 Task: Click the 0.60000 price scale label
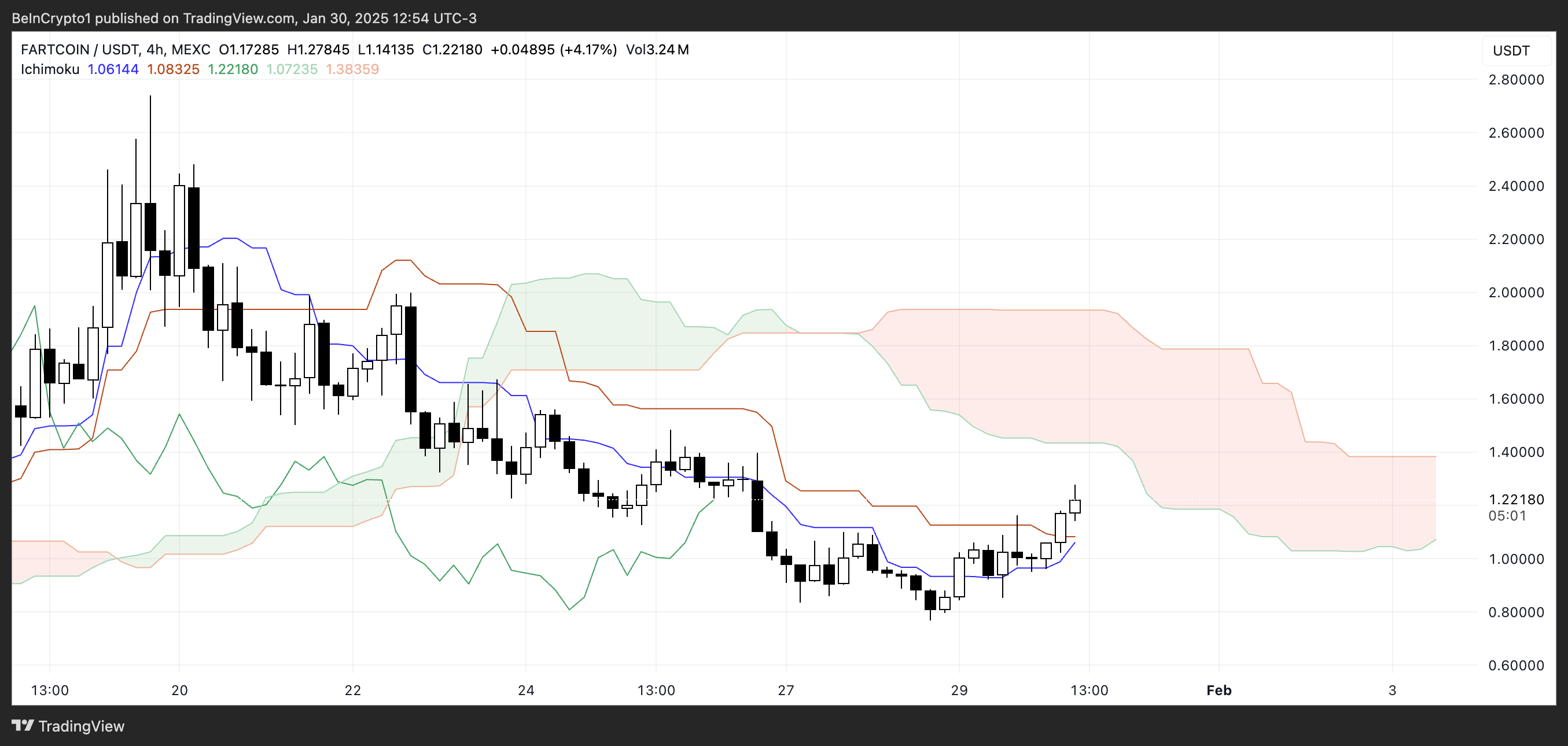click(x=1516, y=665)
